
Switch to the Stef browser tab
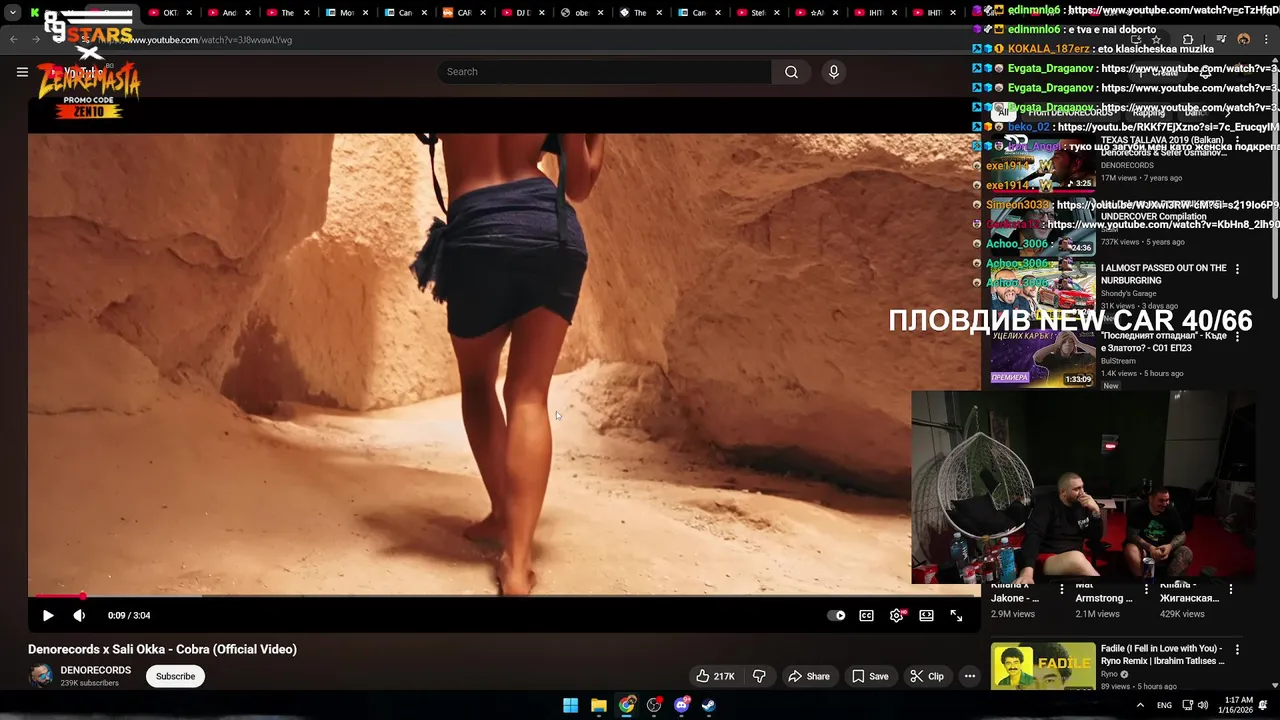[757, 13]
